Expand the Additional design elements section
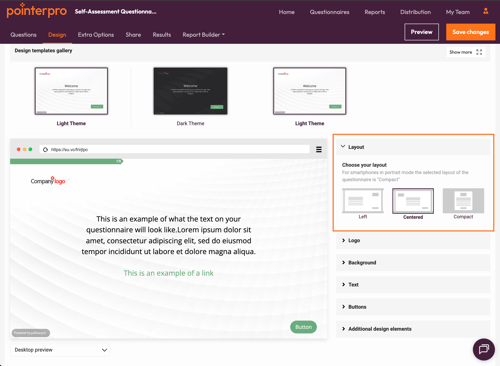 (413, 329)
